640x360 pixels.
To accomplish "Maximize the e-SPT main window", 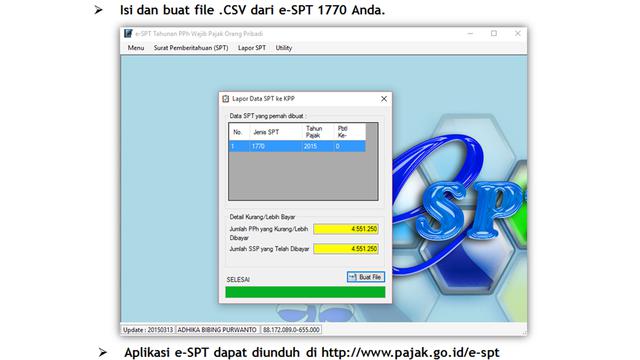I will pos(494,33).
